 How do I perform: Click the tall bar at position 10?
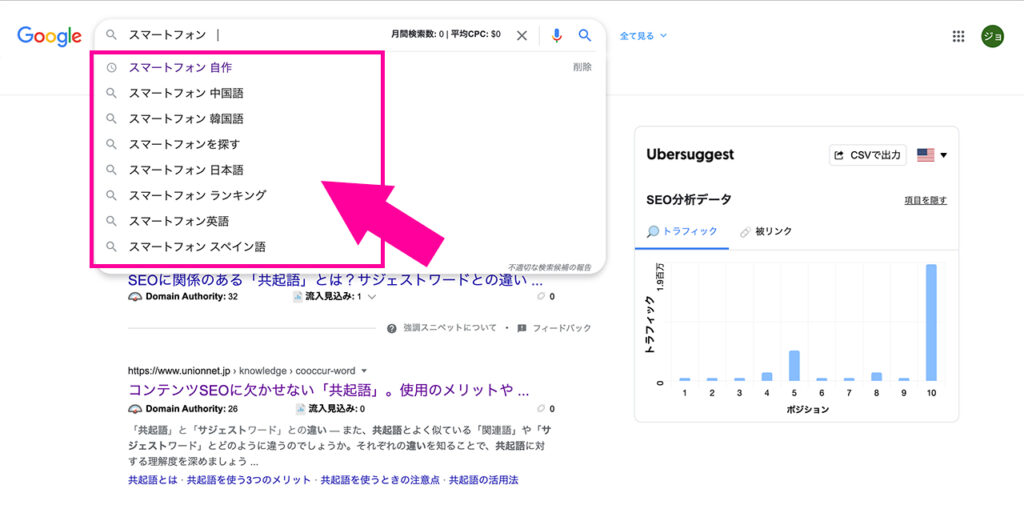(931, 322)
